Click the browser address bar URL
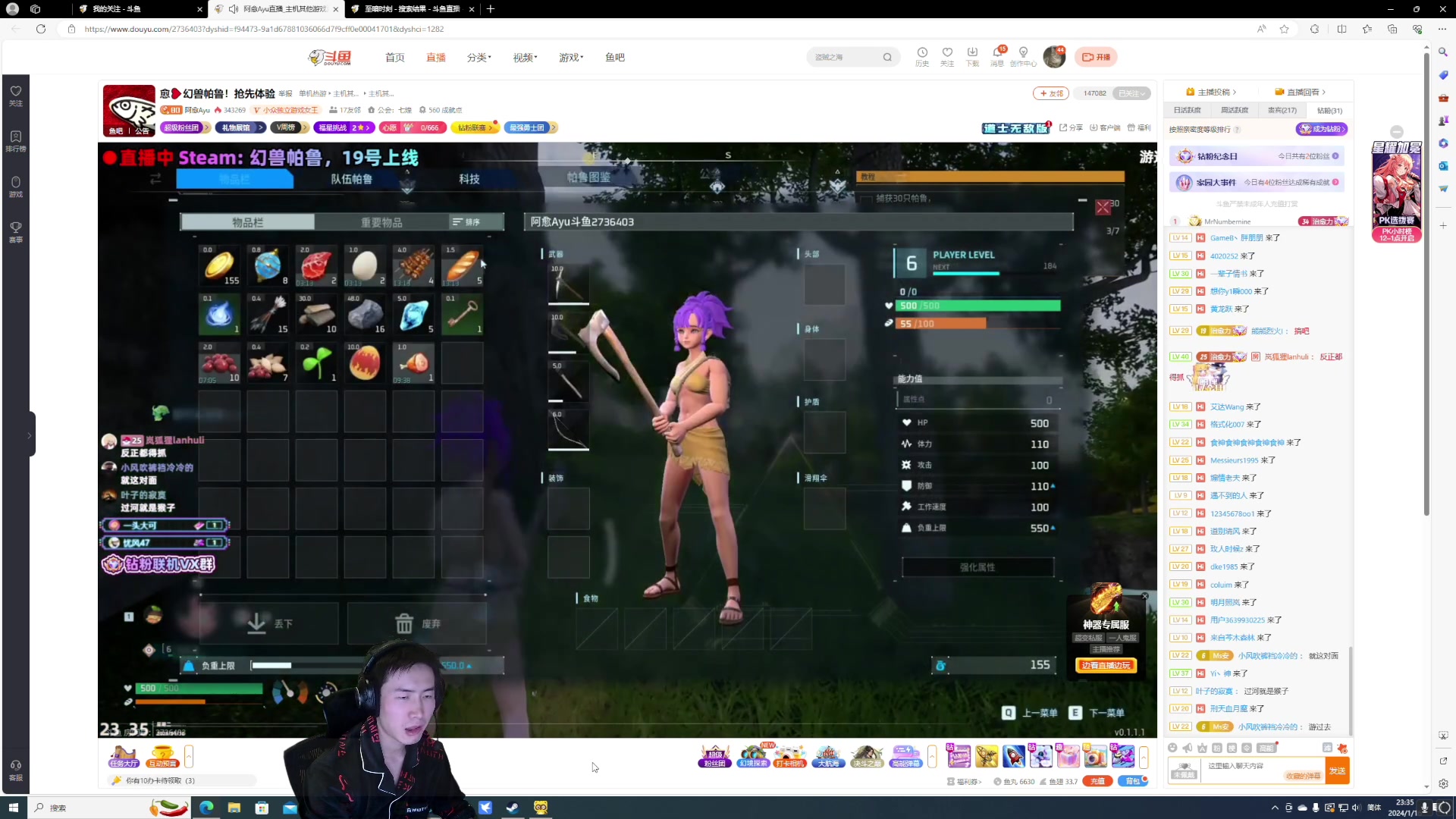Screen dimensions: 1456x819 tap(264, 29)
